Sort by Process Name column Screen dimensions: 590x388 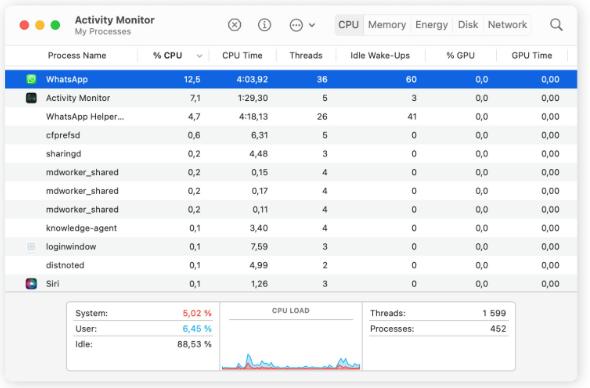coord(77,56)
